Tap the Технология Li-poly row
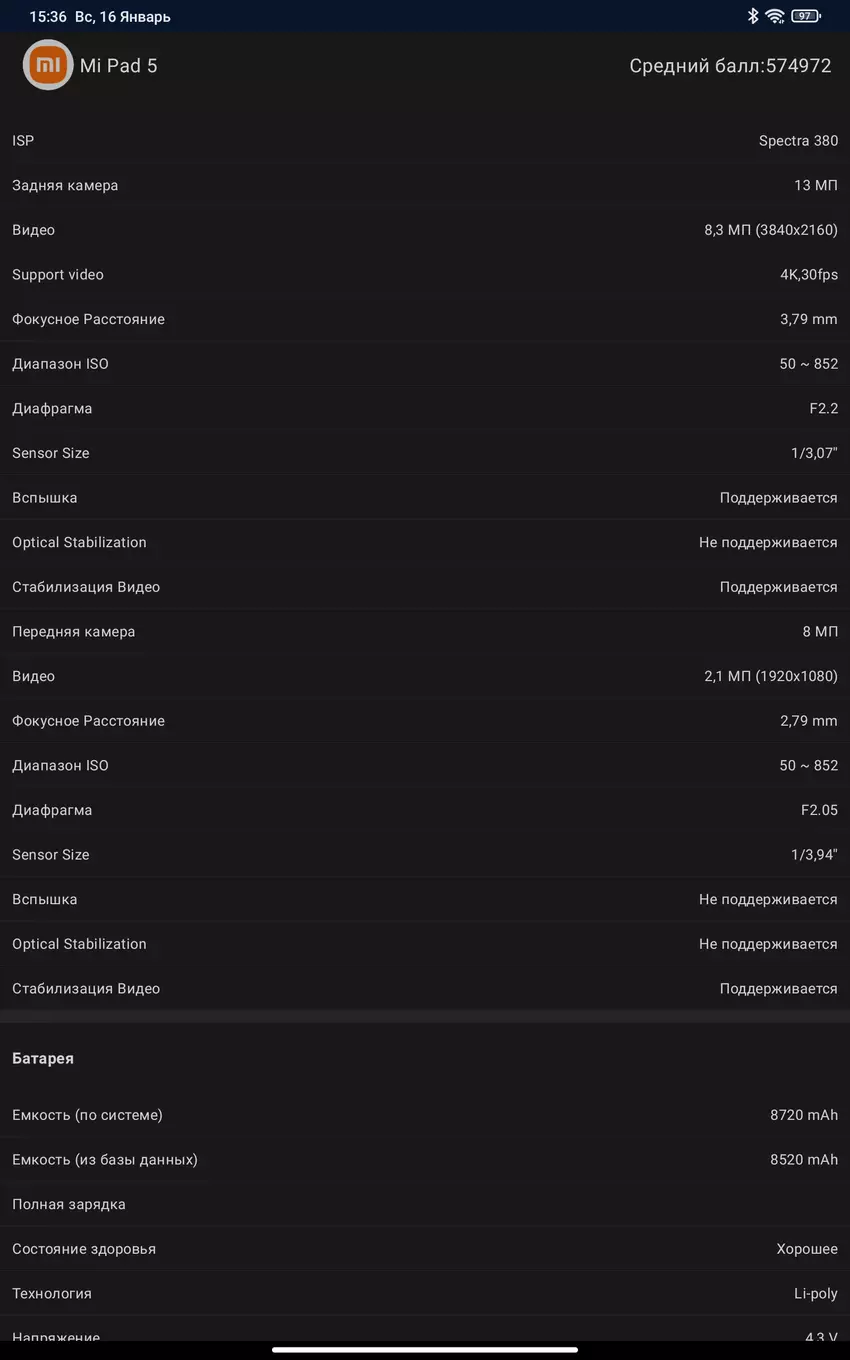This screenshot has height=1360, width=850. point(425,1294)
